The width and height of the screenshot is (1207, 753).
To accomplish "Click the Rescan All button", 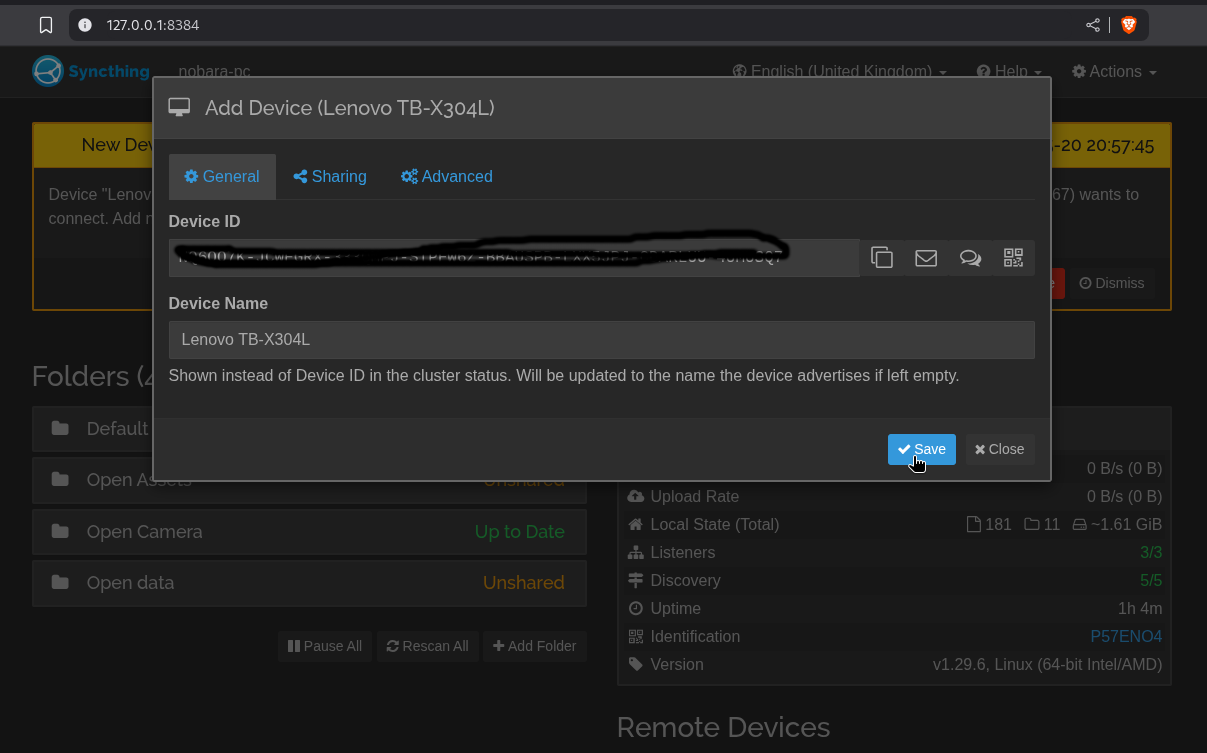I will click(428, 646).
